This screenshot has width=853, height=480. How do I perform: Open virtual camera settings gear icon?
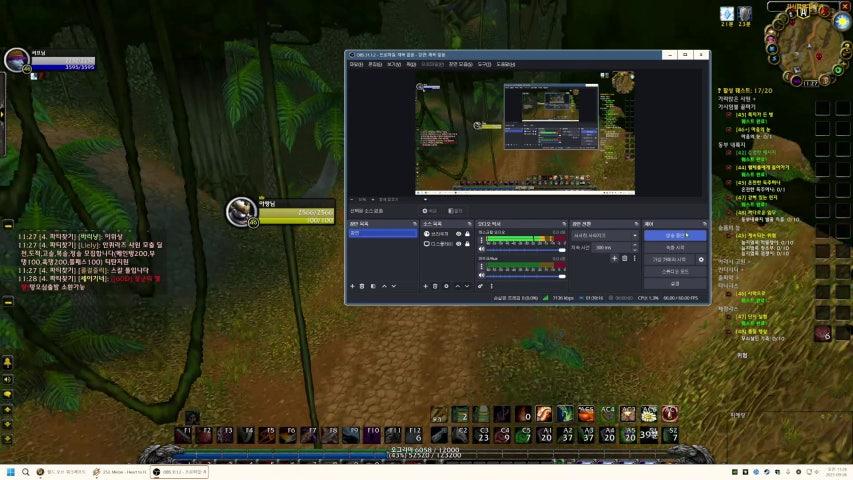click(701, 260)
